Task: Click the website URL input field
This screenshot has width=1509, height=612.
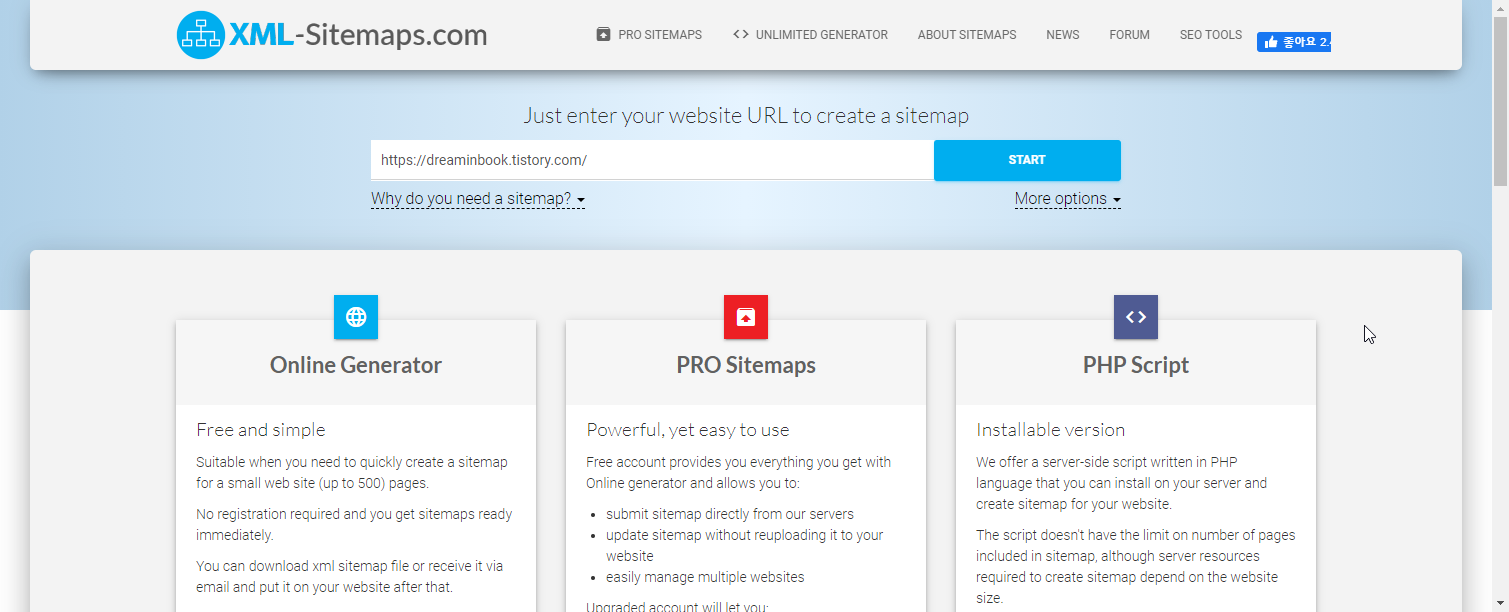Action: coord(652,160)
